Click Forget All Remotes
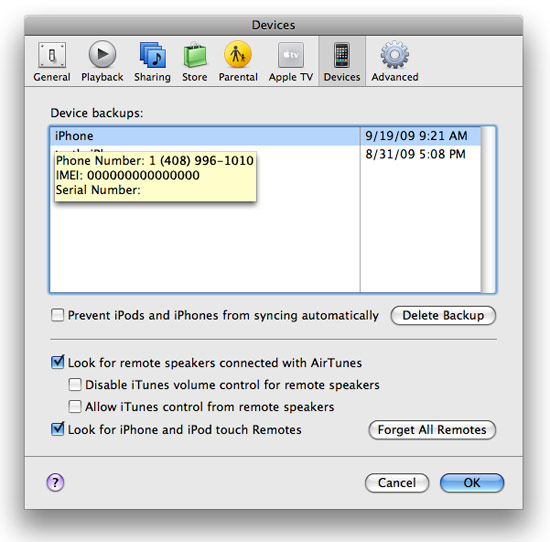Screen dimensions: 550x542 pyautogui.click(x=432, y=430)
